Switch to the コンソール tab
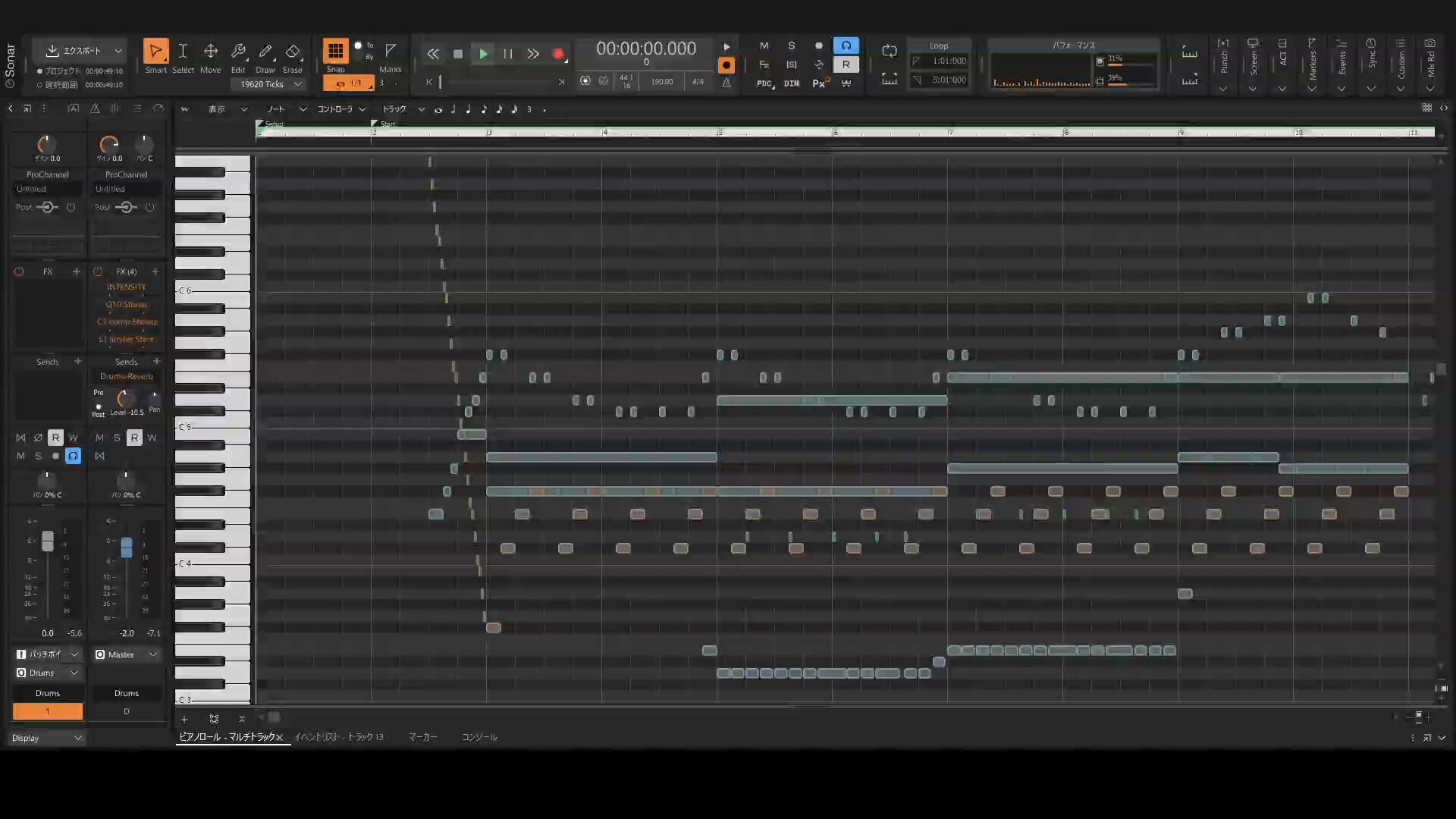The image size is (1456, 819). point(479,737)
